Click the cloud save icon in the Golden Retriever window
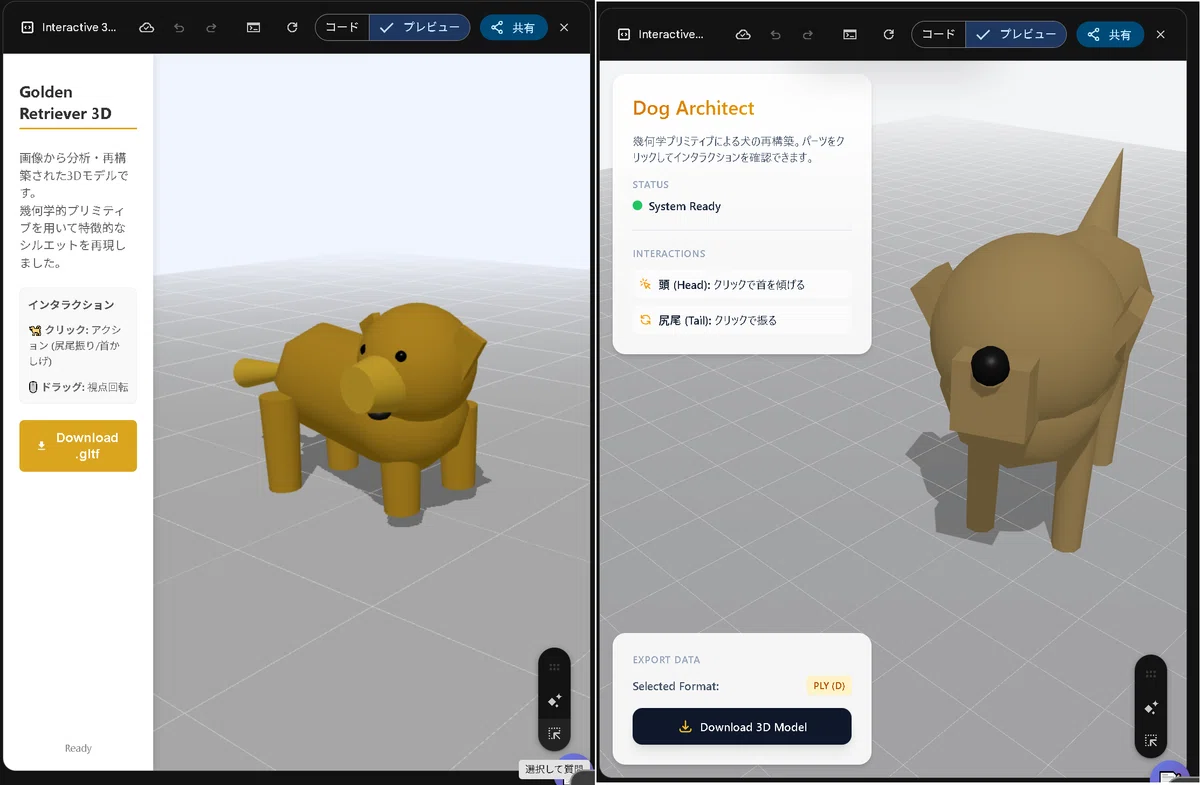 click(x=146, y=28)
